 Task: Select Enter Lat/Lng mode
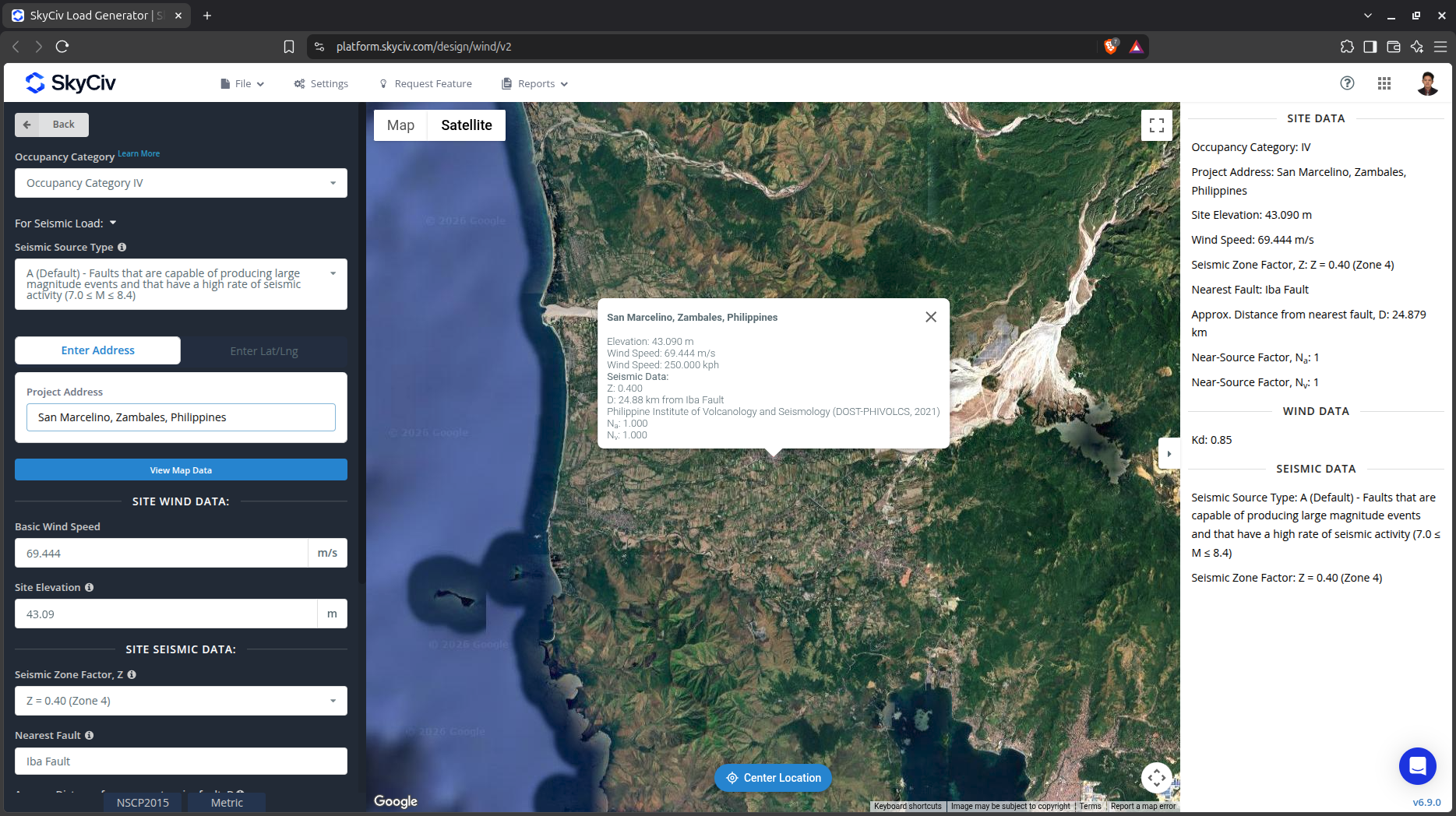pos(264,351)
